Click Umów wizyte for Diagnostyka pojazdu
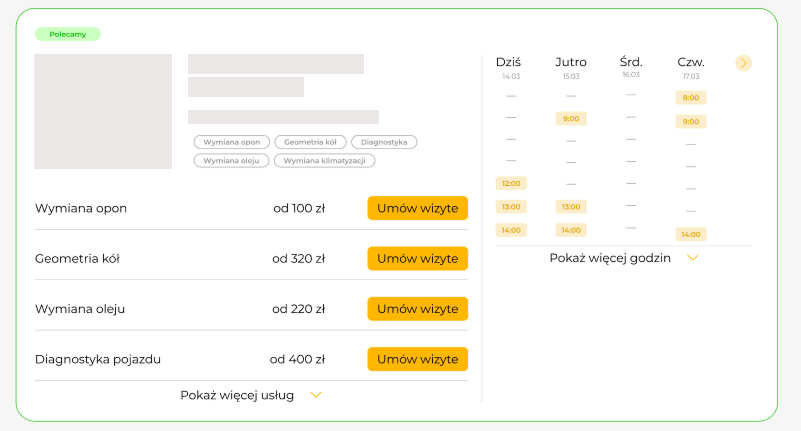 pos(417,359)
